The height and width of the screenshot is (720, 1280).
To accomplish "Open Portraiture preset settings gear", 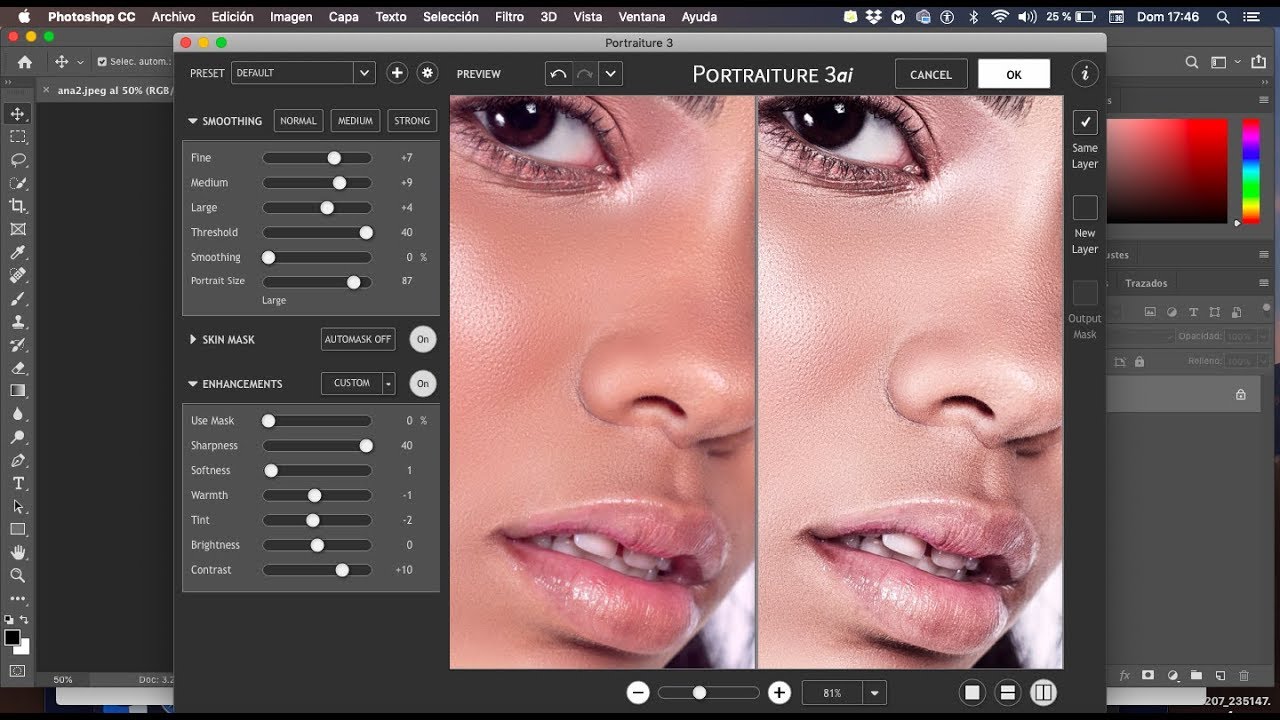I will [428, 73].
